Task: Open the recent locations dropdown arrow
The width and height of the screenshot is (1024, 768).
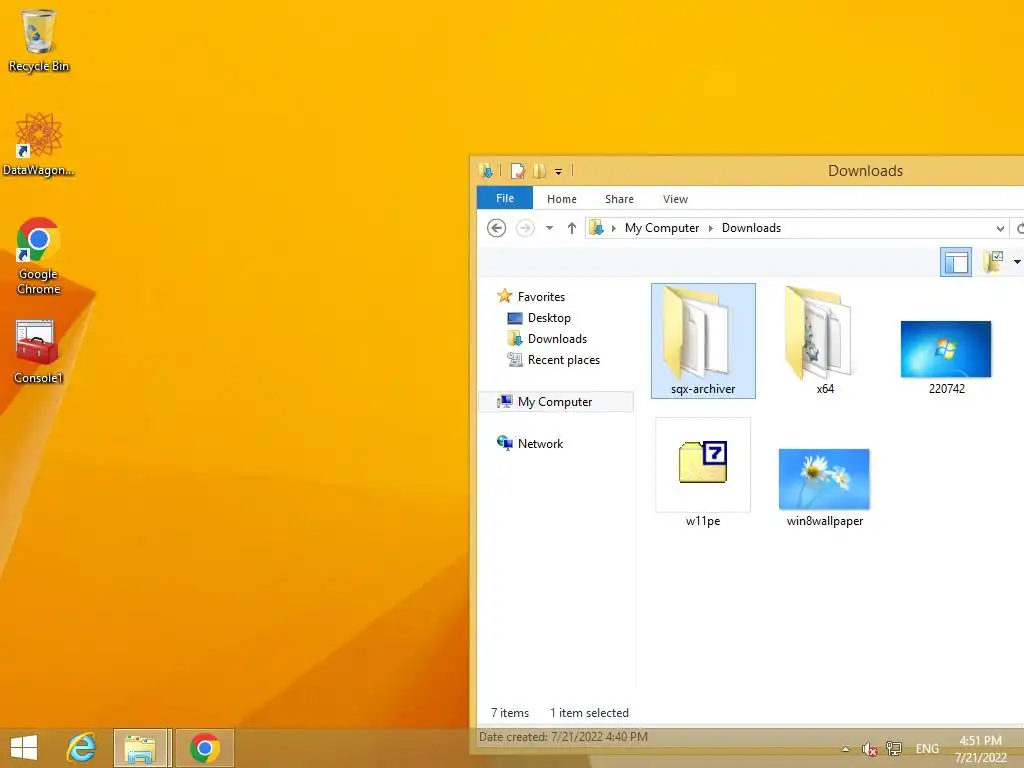Action: [x=549, y=228]
